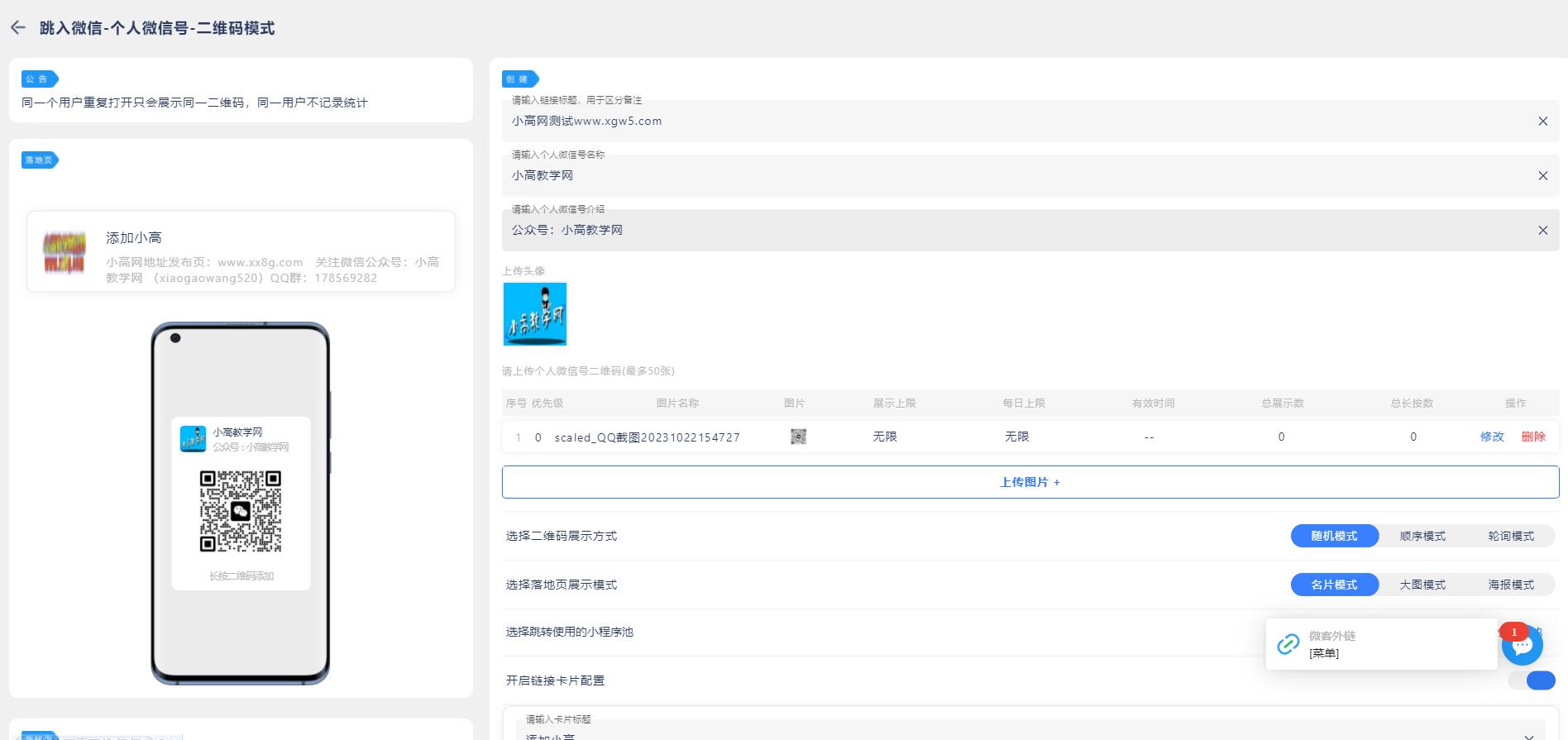Image resolution: width=1568 pixels, height=740 pixels.
Task: Select 名片模式 landing page mode
Action: pos(1334,585)
